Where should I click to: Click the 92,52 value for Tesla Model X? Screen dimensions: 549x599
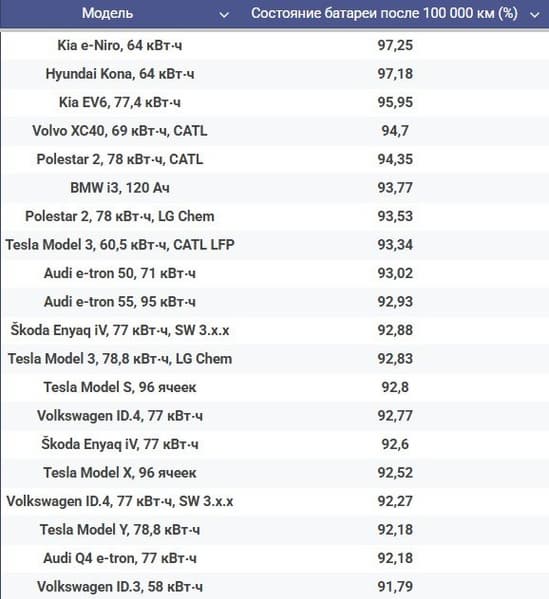(395, 473)
